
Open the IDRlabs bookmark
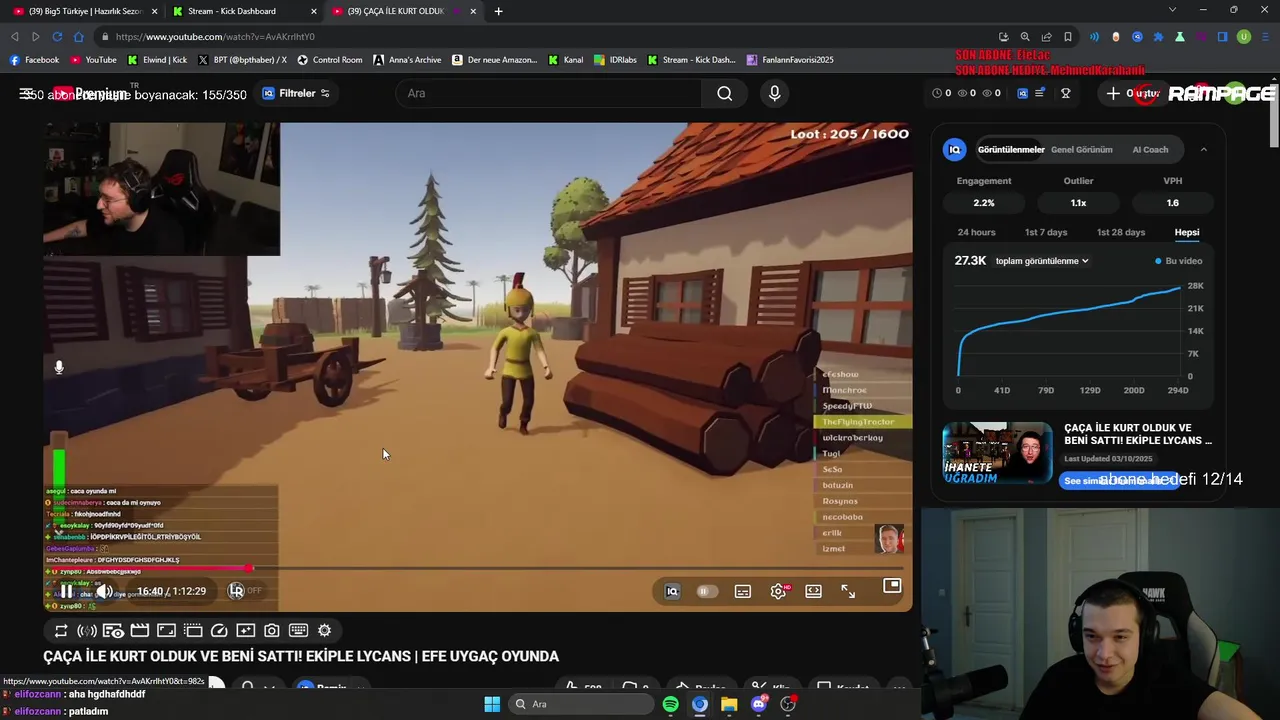[x=615, y=60]
